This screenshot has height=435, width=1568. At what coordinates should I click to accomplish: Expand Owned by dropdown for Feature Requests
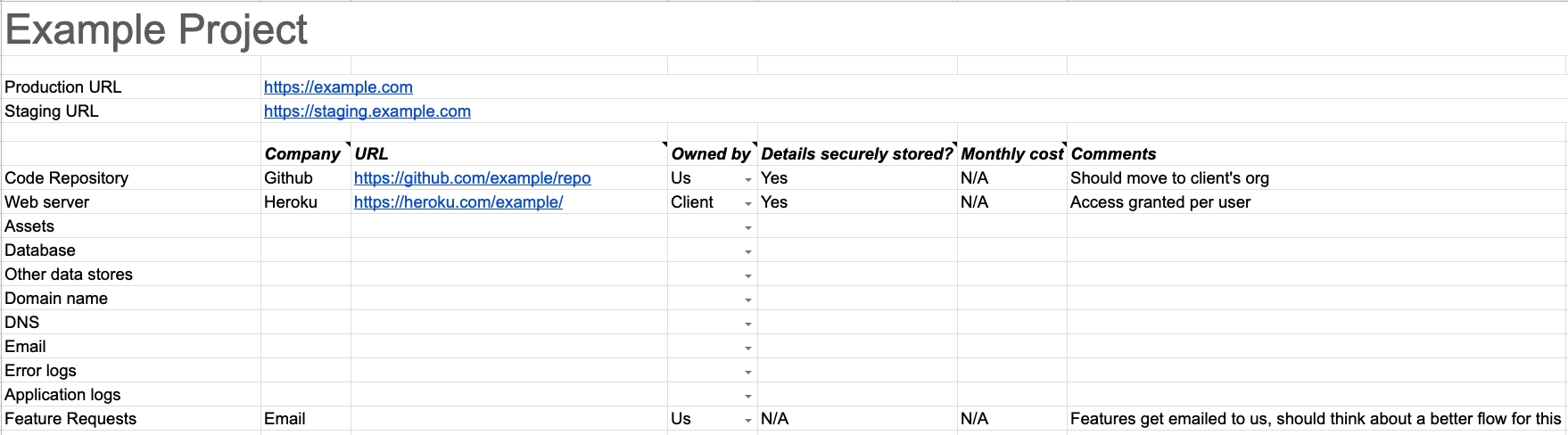point(748,420)
